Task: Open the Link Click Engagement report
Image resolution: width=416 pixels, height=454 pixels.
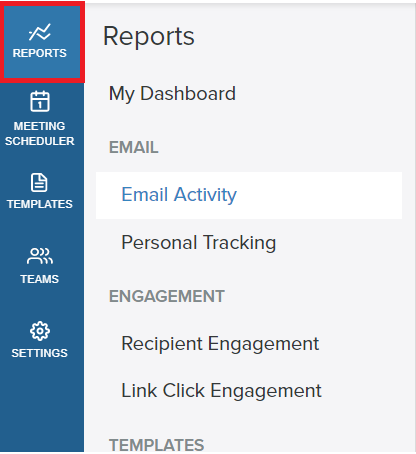Action: point(221,391)
